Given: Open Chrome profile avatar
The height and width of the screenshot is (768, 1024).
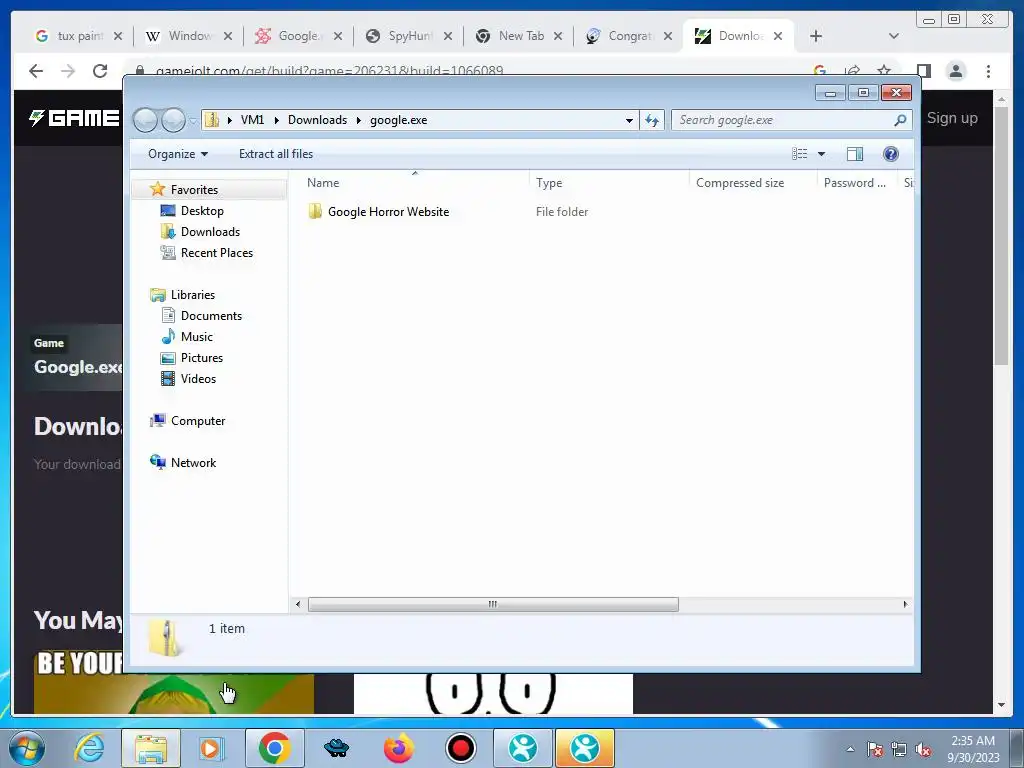Looking at the screenshot, I should (956, 71).
